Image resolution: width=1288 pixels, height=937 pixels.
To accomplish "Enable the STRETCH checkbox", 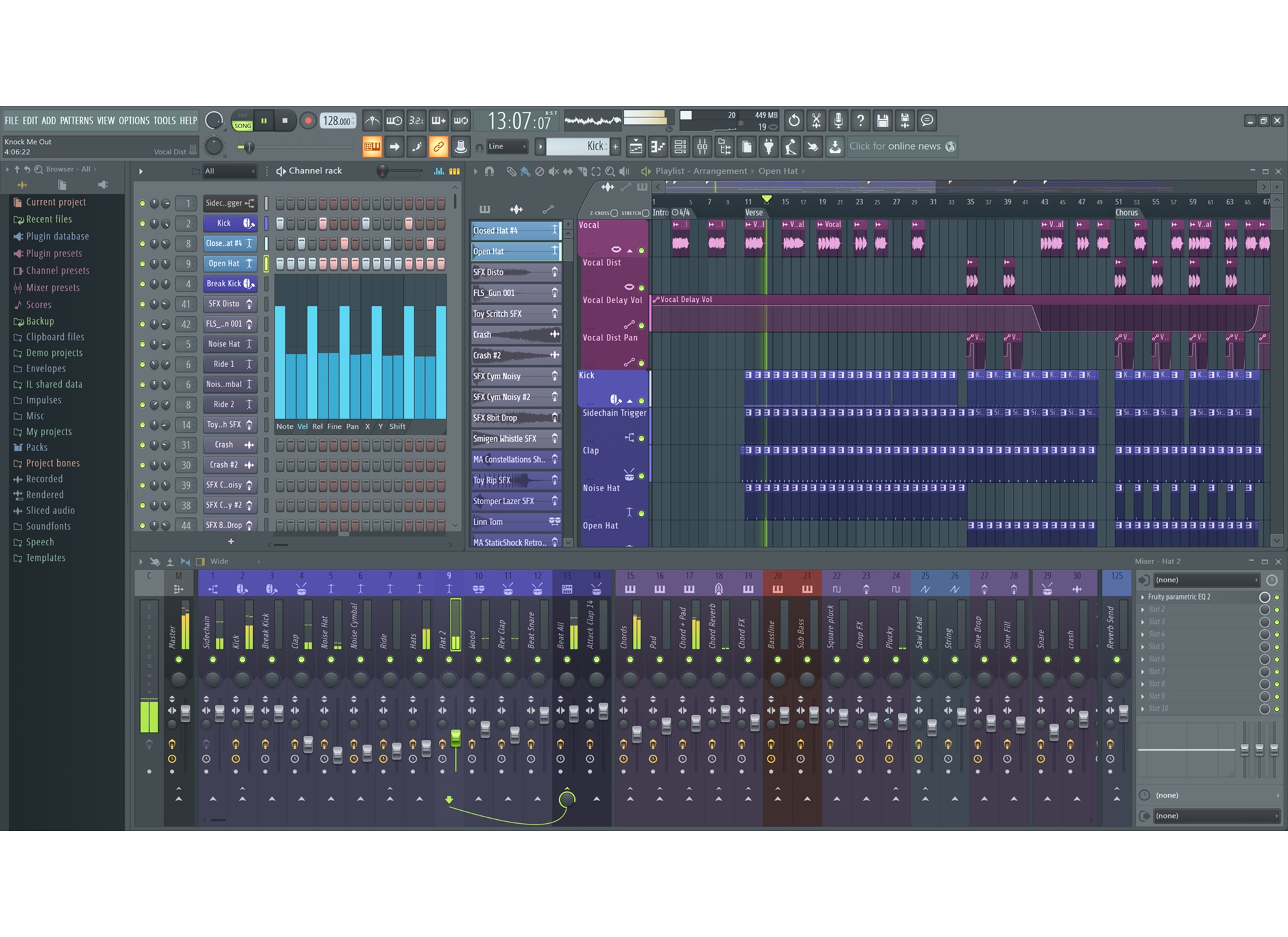I will pos(646,212).
